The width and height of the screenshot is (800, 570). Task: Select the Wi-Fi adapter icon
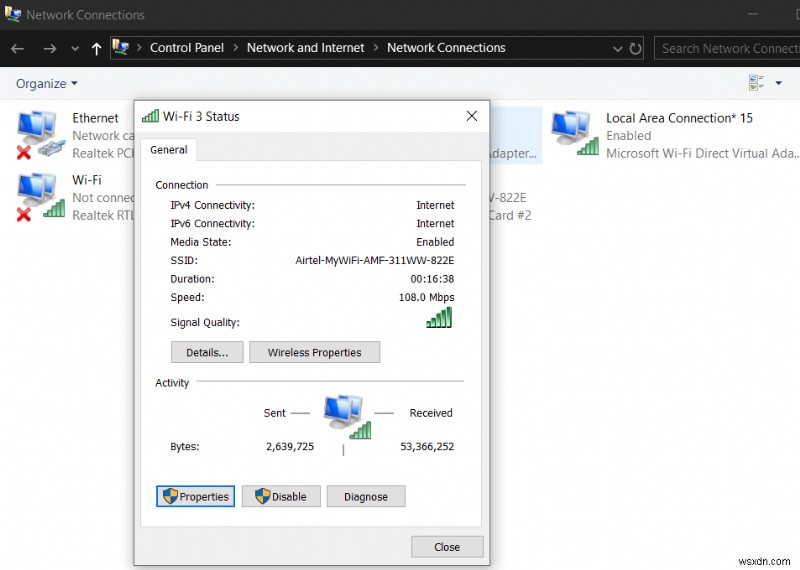pos(41,196)
